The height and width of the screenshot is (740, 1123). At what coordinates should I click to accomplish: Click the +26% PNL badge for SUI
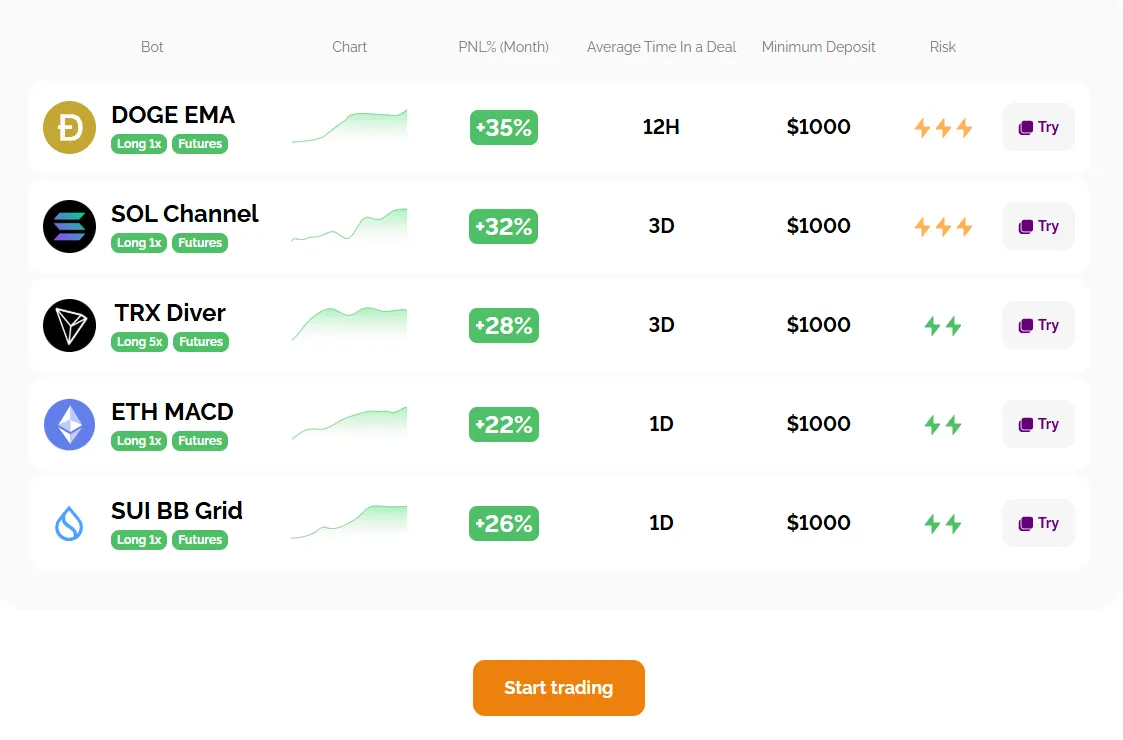[x=504, y=523]
